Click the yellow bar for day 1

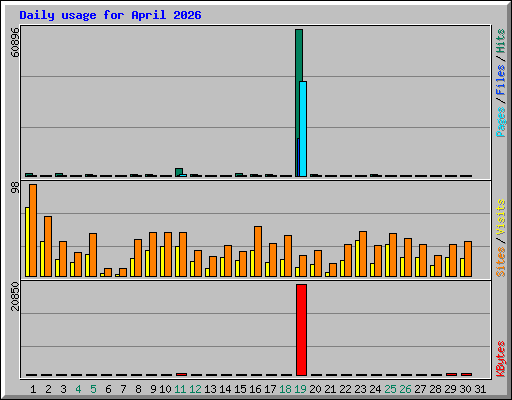(27, 242)
